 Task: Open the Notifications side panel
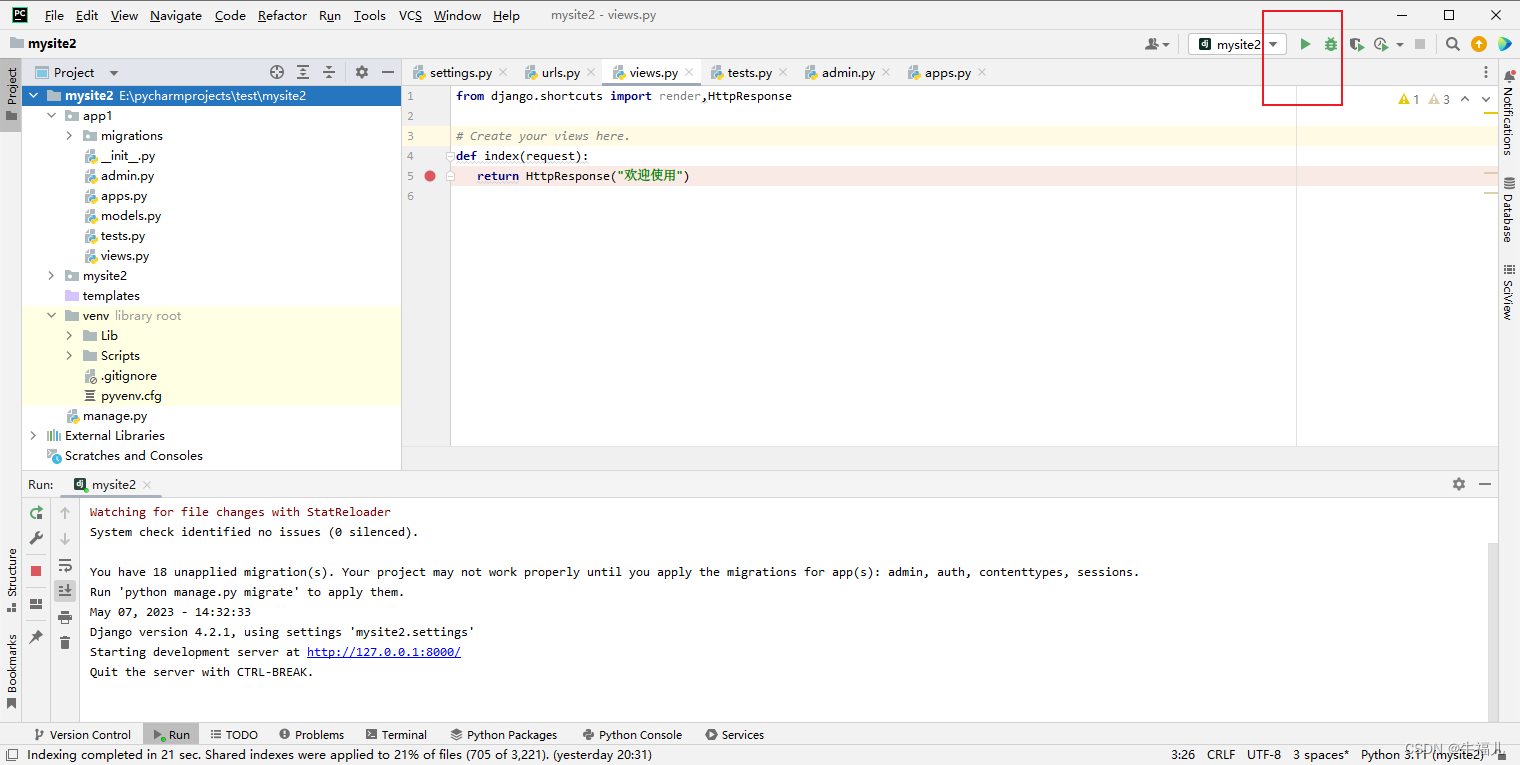[1508, 112]
